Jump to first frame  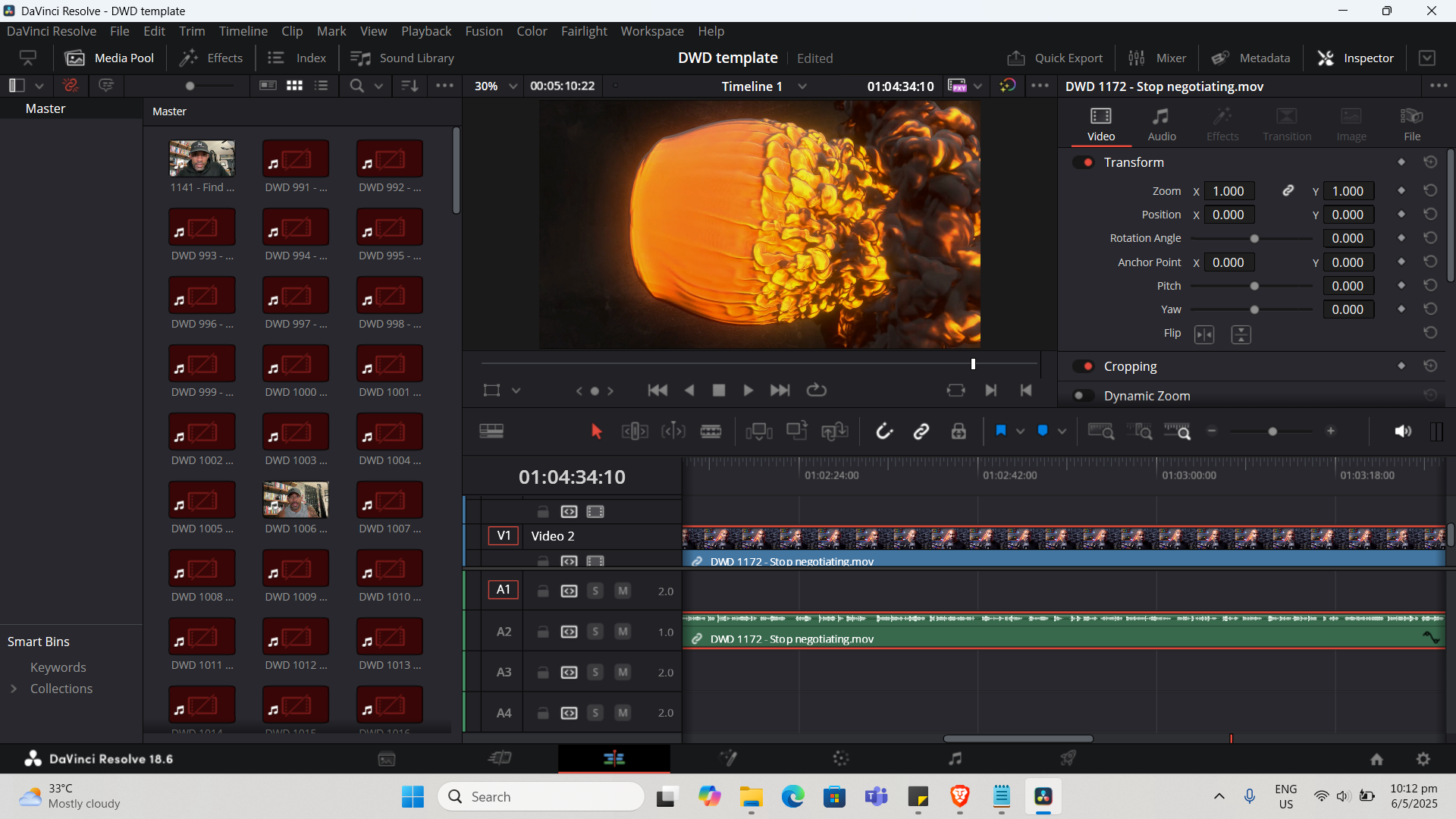coord(657,391)
